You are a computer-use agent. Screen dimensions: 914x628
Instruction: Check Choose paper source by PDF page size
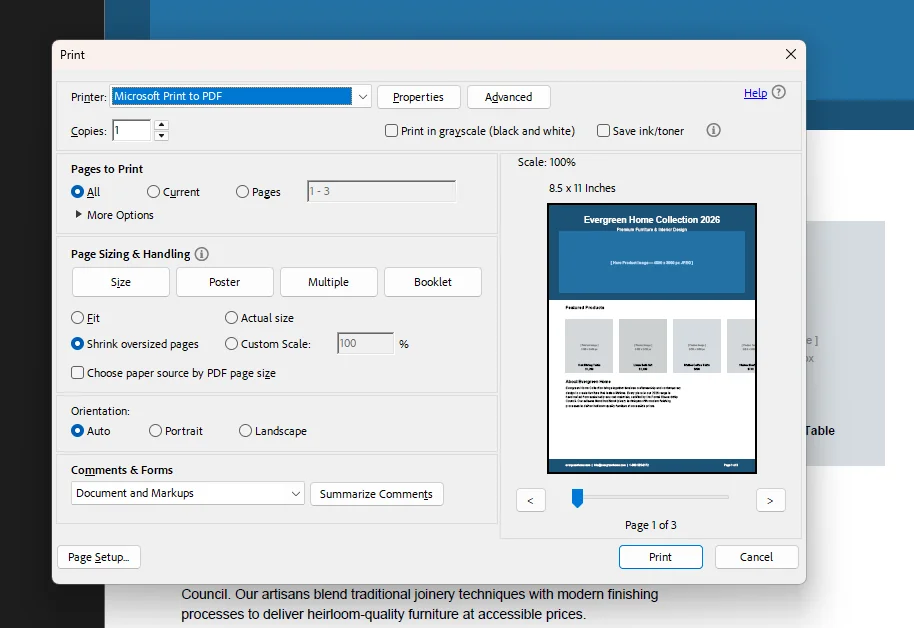[x=78, y=373]
